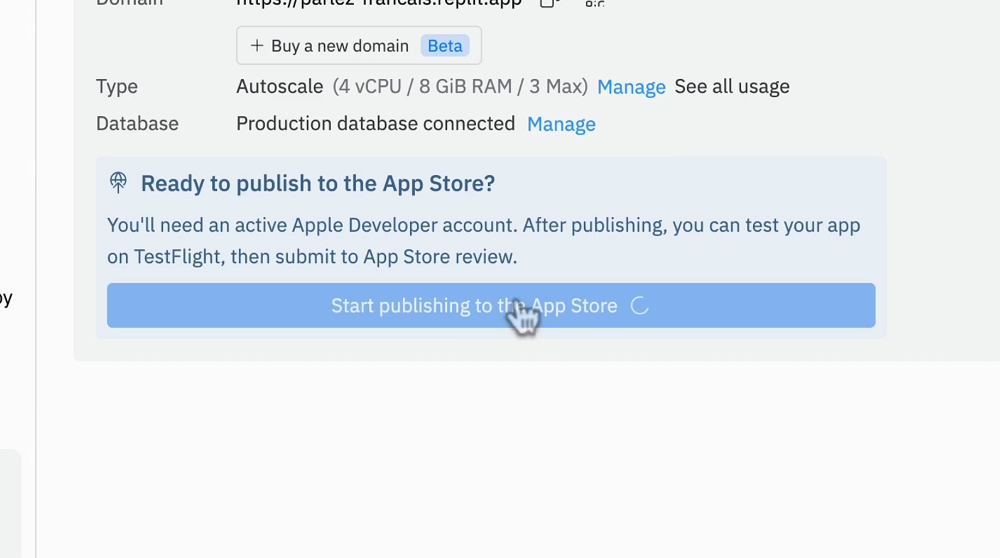Click the left panel divider line

(36, 300)
